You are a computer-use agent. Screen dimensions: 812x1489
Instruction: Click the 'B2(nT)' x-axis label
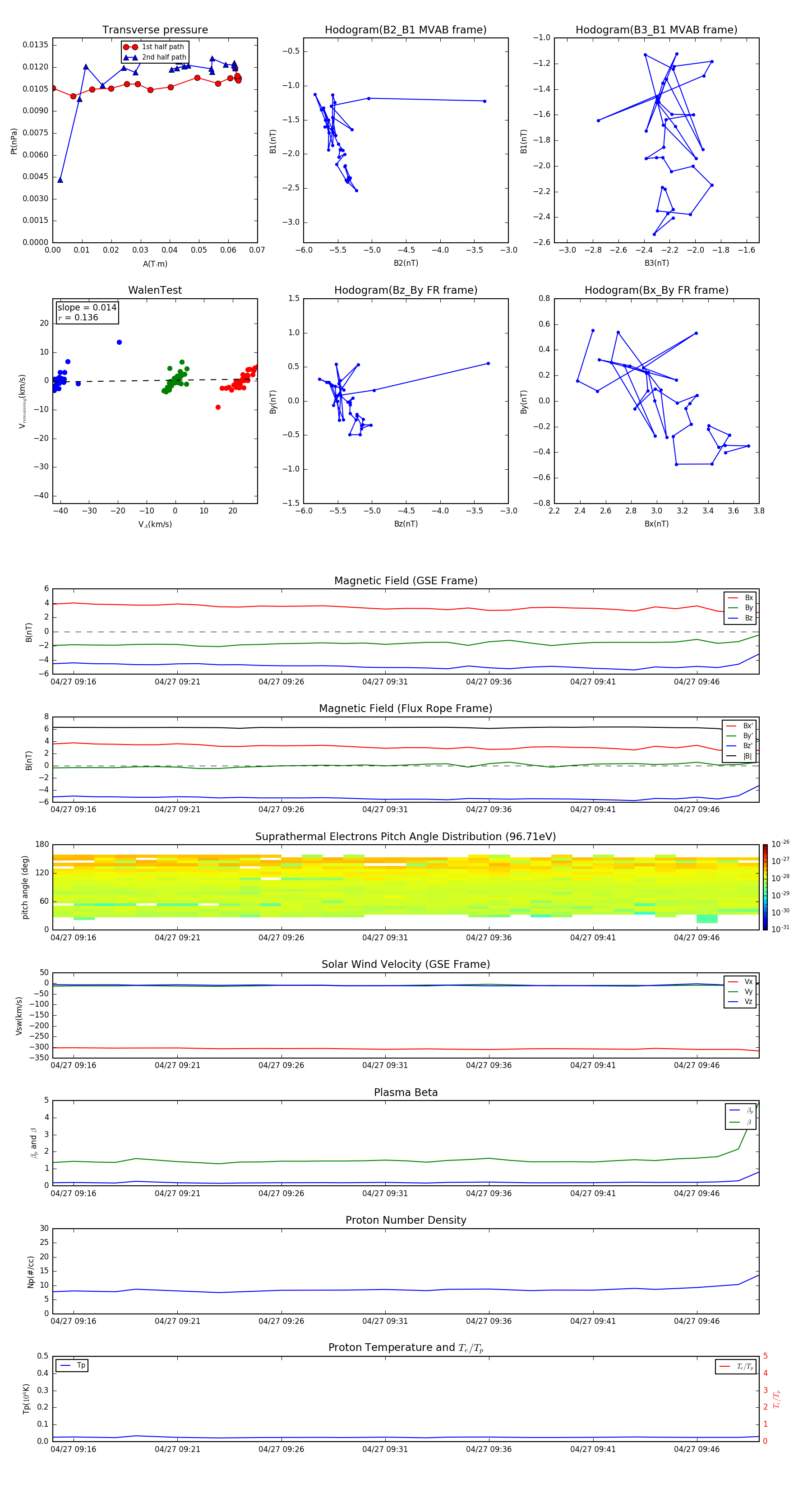(x=406, y=263)
